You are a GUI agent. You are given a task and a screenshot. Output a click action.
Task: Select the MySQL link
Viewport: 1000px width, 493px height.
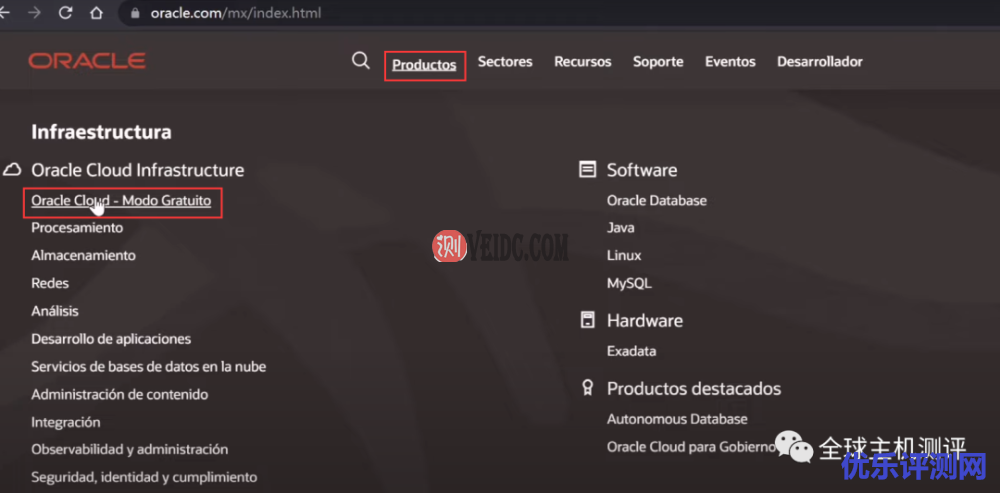629,283
